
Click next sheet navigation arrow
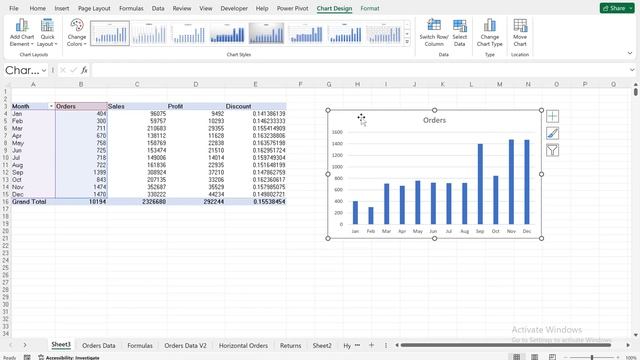tap(25, 345)
